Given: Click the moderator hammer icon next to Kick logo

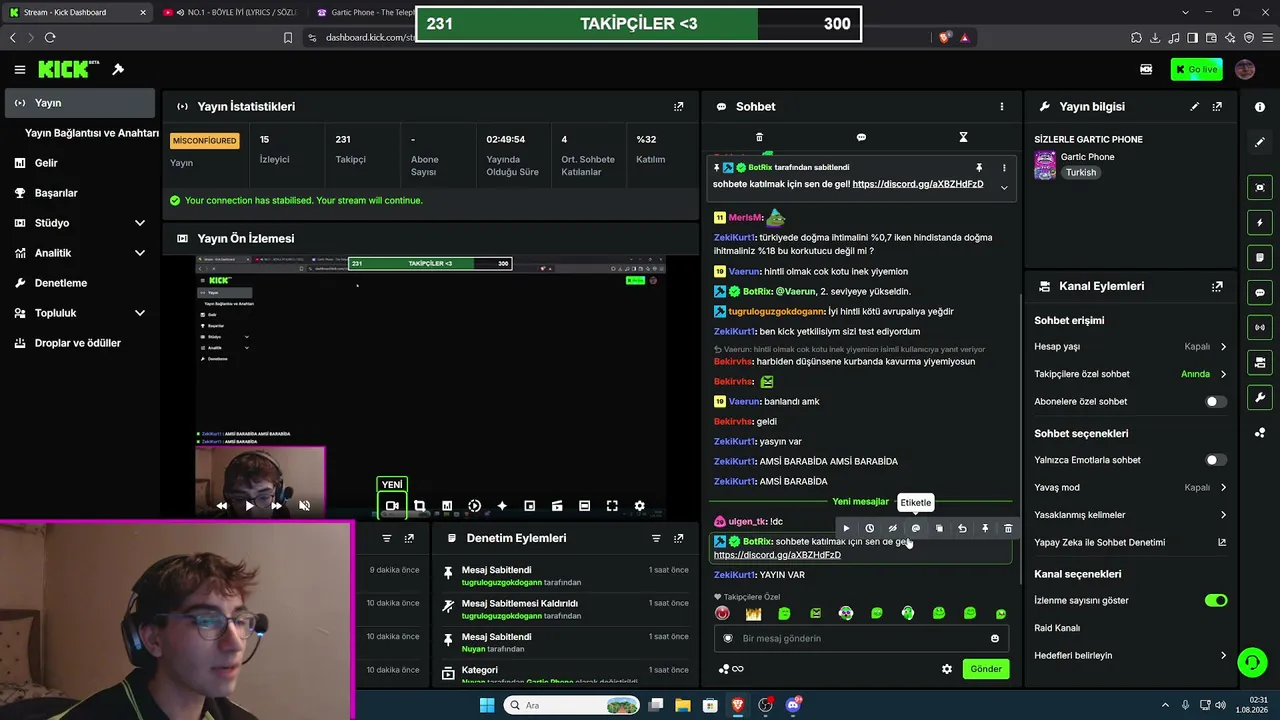Looking at the screenshot, I should (x=118, y=69).
